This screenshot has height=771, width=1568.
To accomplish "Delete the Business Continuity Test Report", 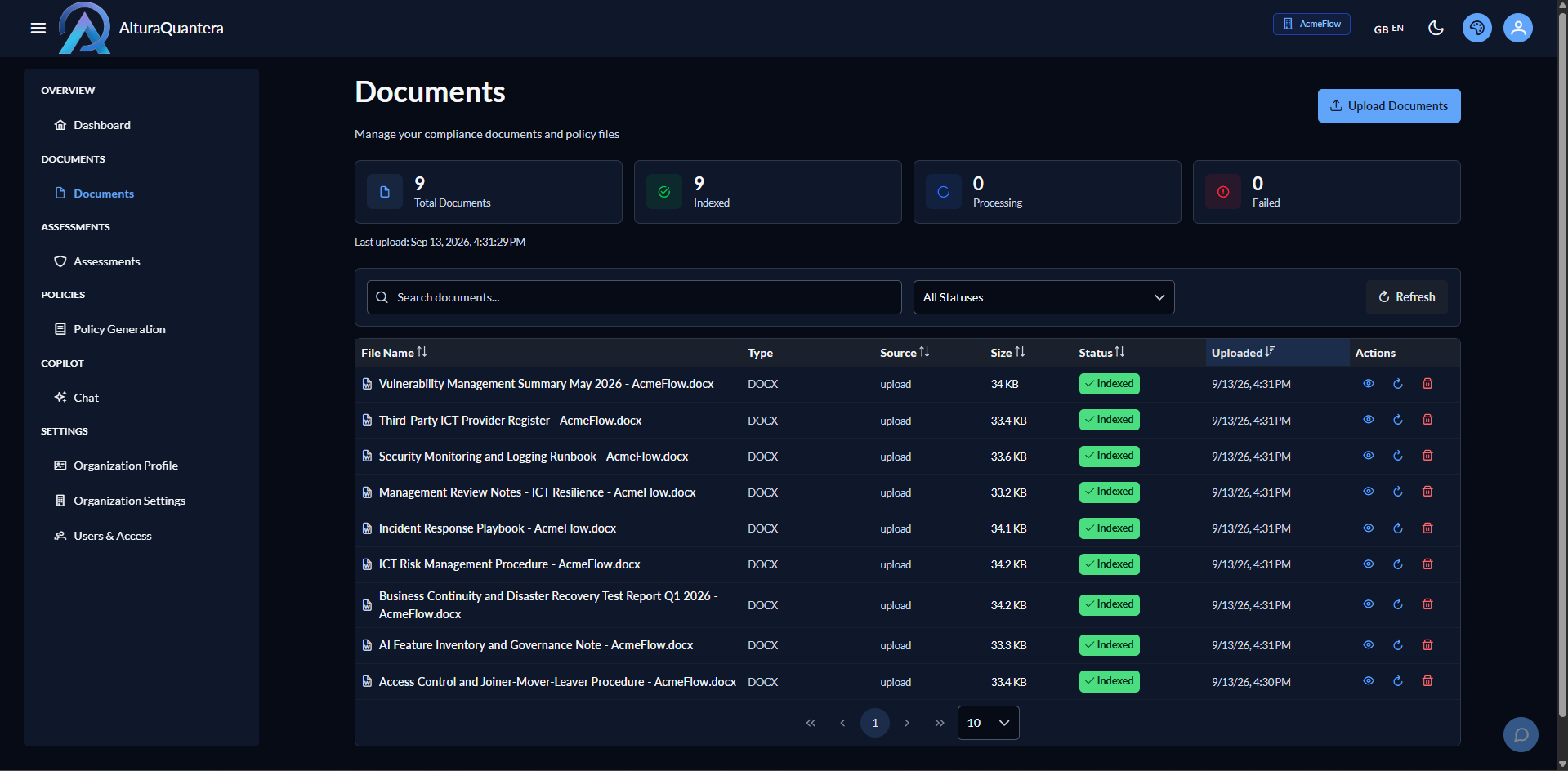I will coord(1427,604).
